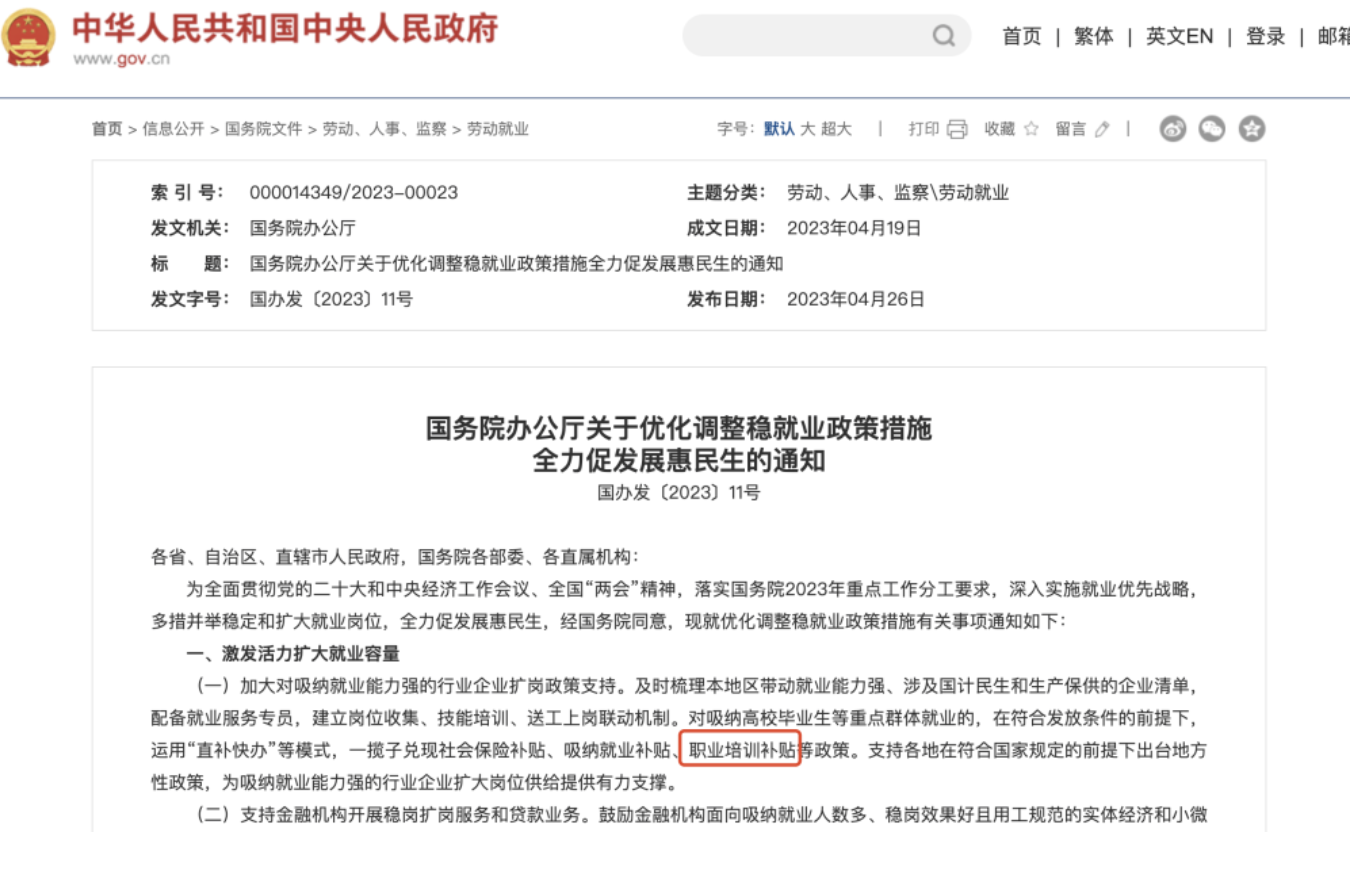Click the highlighted 职业培训补贴 text

[740, 749]
